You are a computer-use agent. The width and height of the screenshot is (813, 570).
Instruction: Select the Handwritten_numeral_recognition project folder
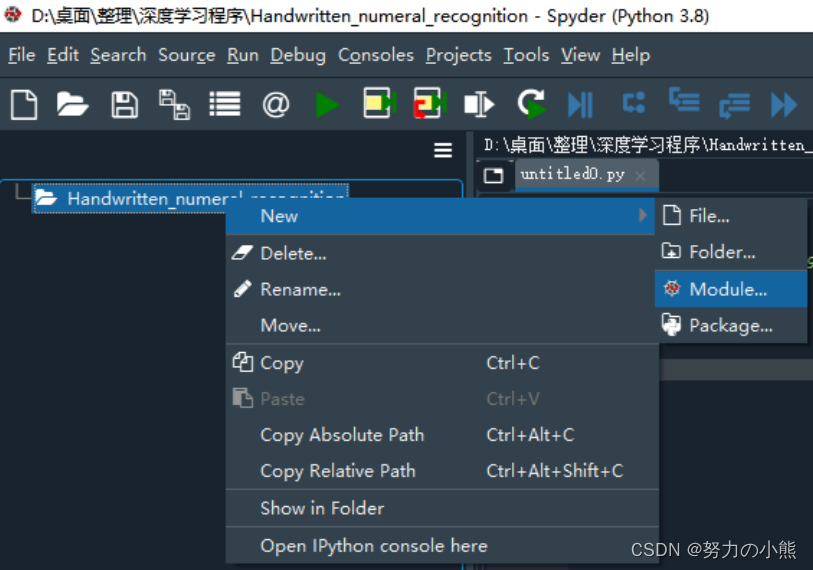point(190,198)
